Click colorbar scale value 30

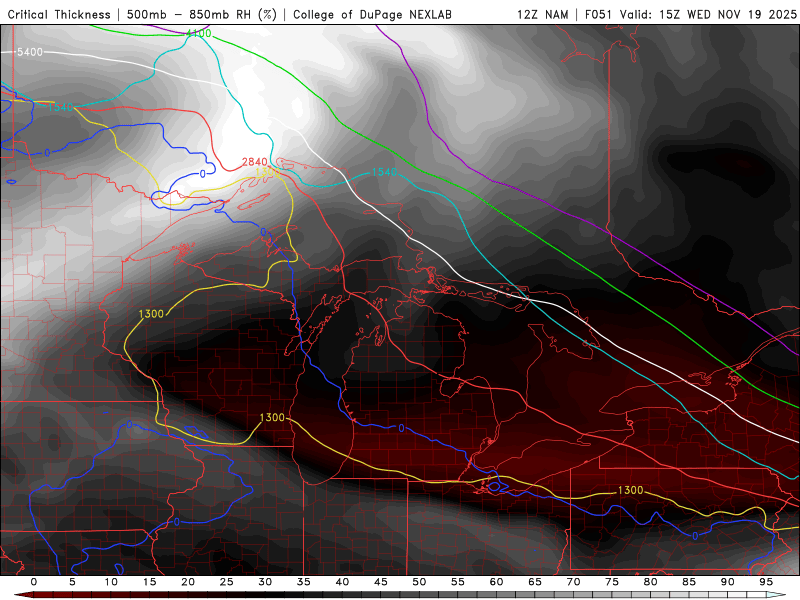[x=265, y=582]
